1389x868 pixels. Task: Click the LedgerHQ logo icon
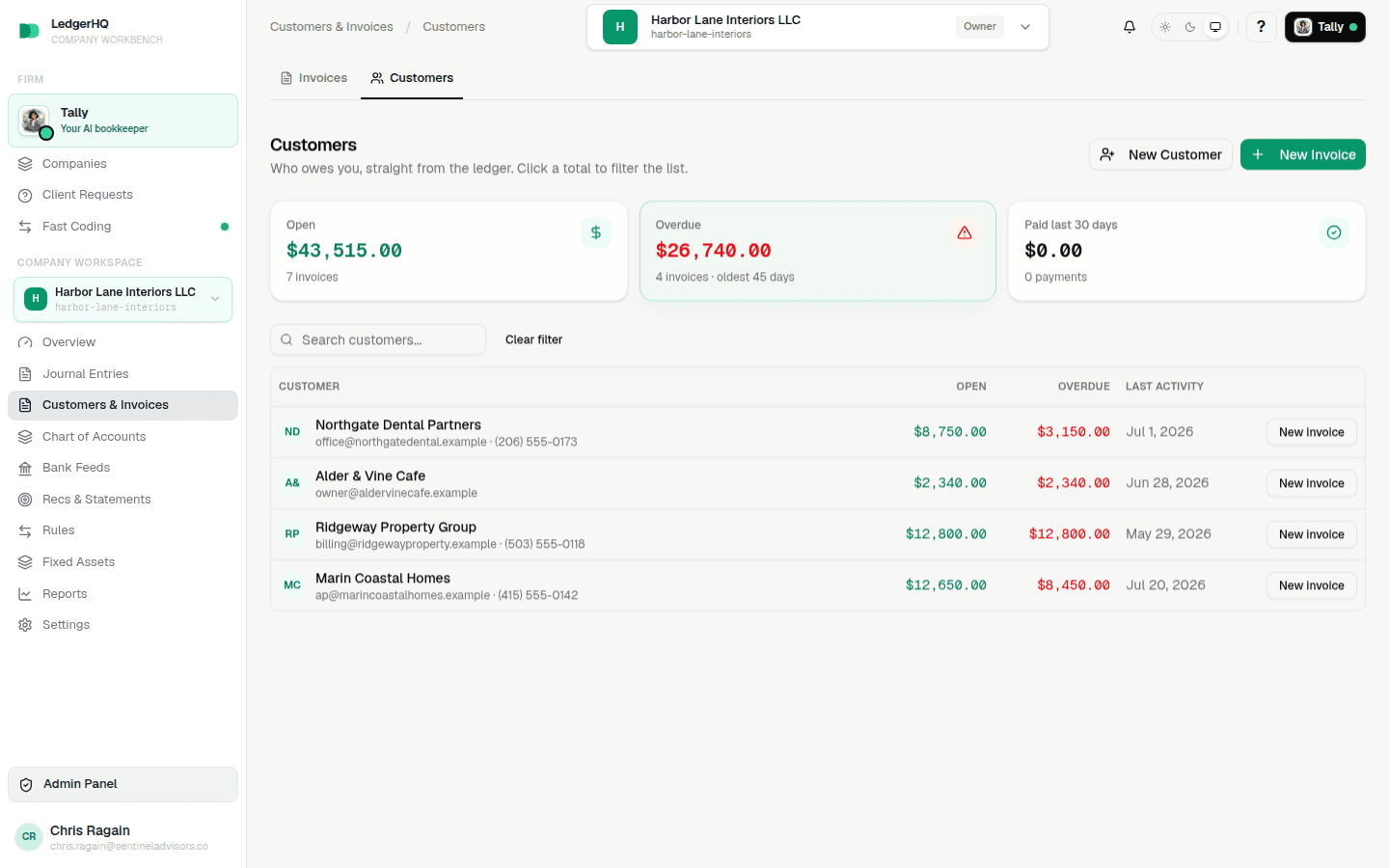pyautogui.click(x=29, y=31)
